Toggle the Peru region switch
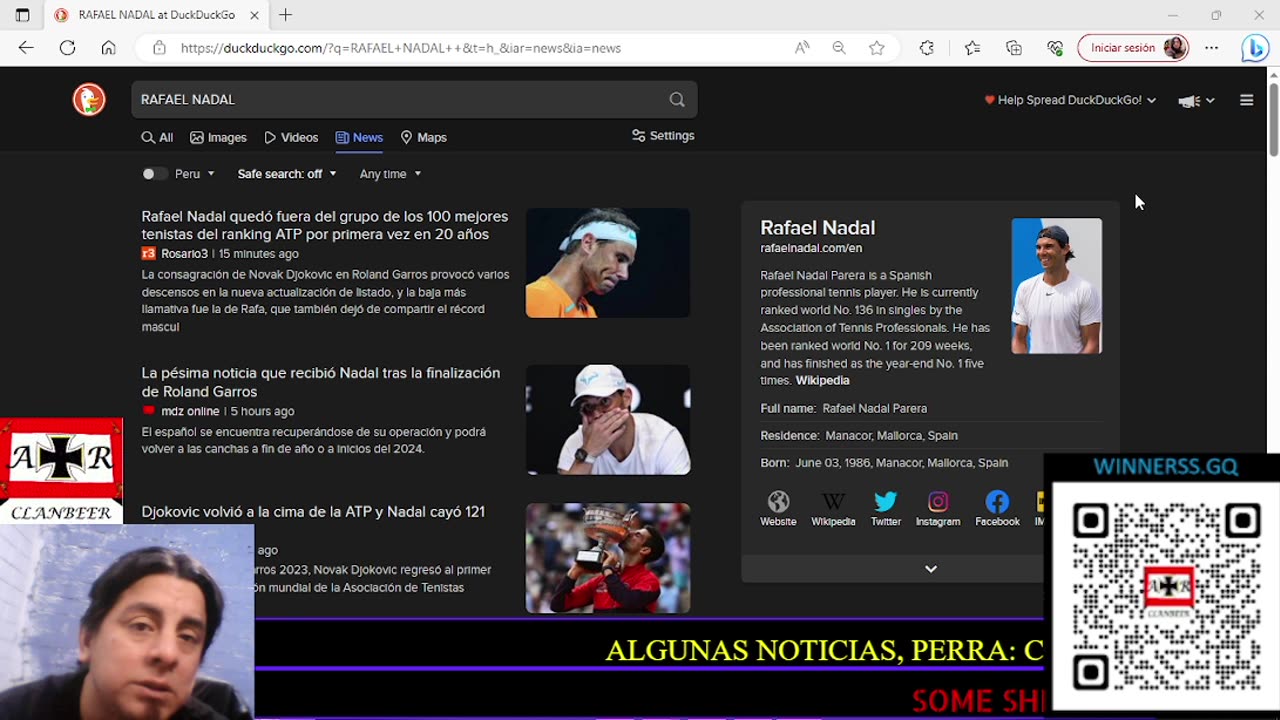Image resolution: width=1280 pixels, height=720 pixels. click(154, 174)
